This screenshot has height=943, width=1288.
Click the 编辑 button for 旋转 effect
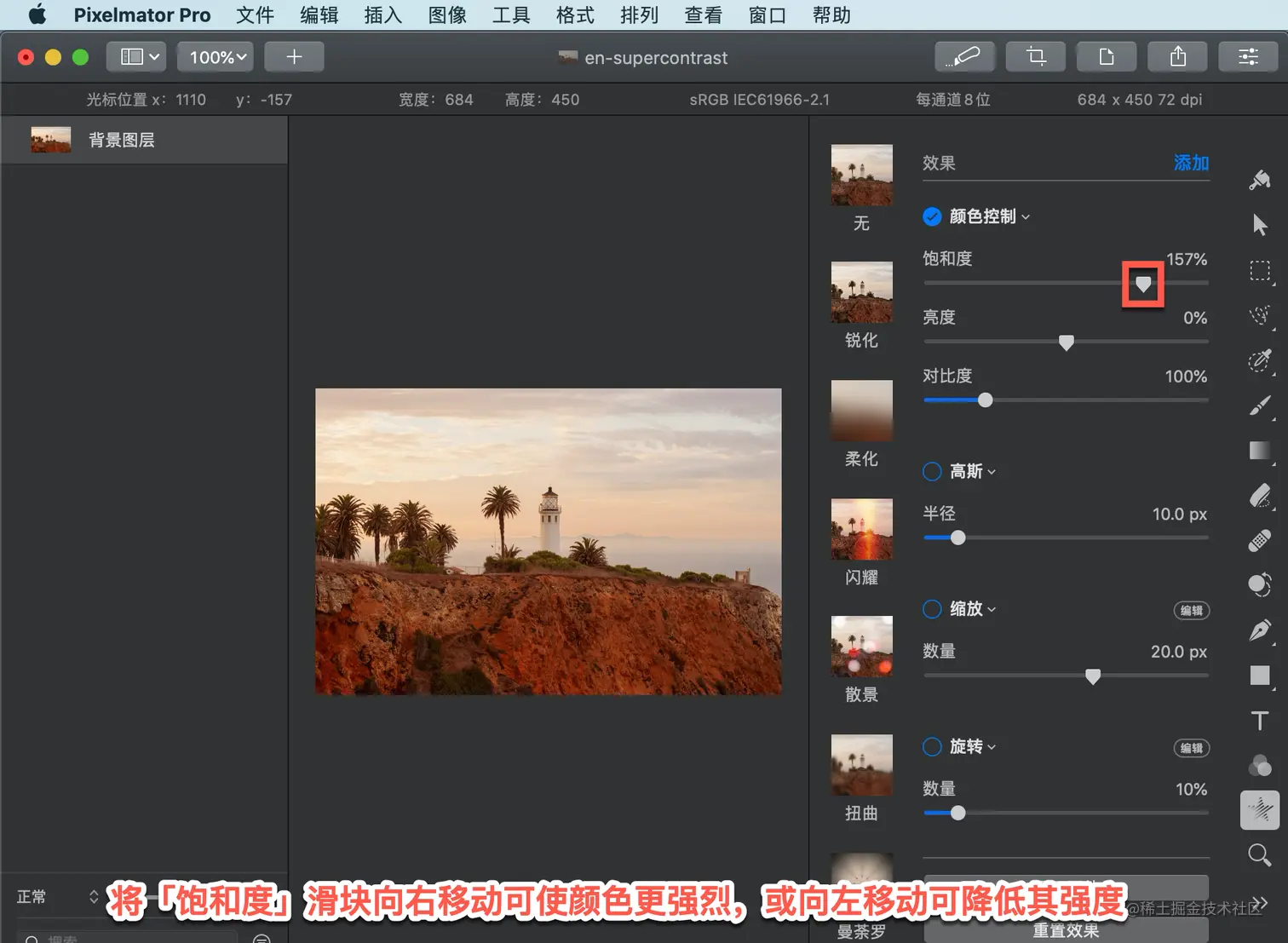pos(1192,749)
